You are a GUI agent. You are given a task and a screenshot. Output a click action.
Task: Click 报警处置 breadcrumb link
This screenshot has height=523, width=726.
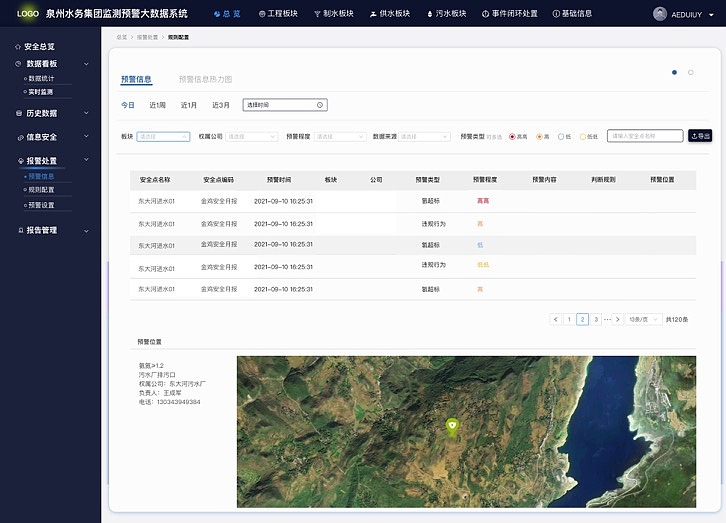[x=147, y=37]
